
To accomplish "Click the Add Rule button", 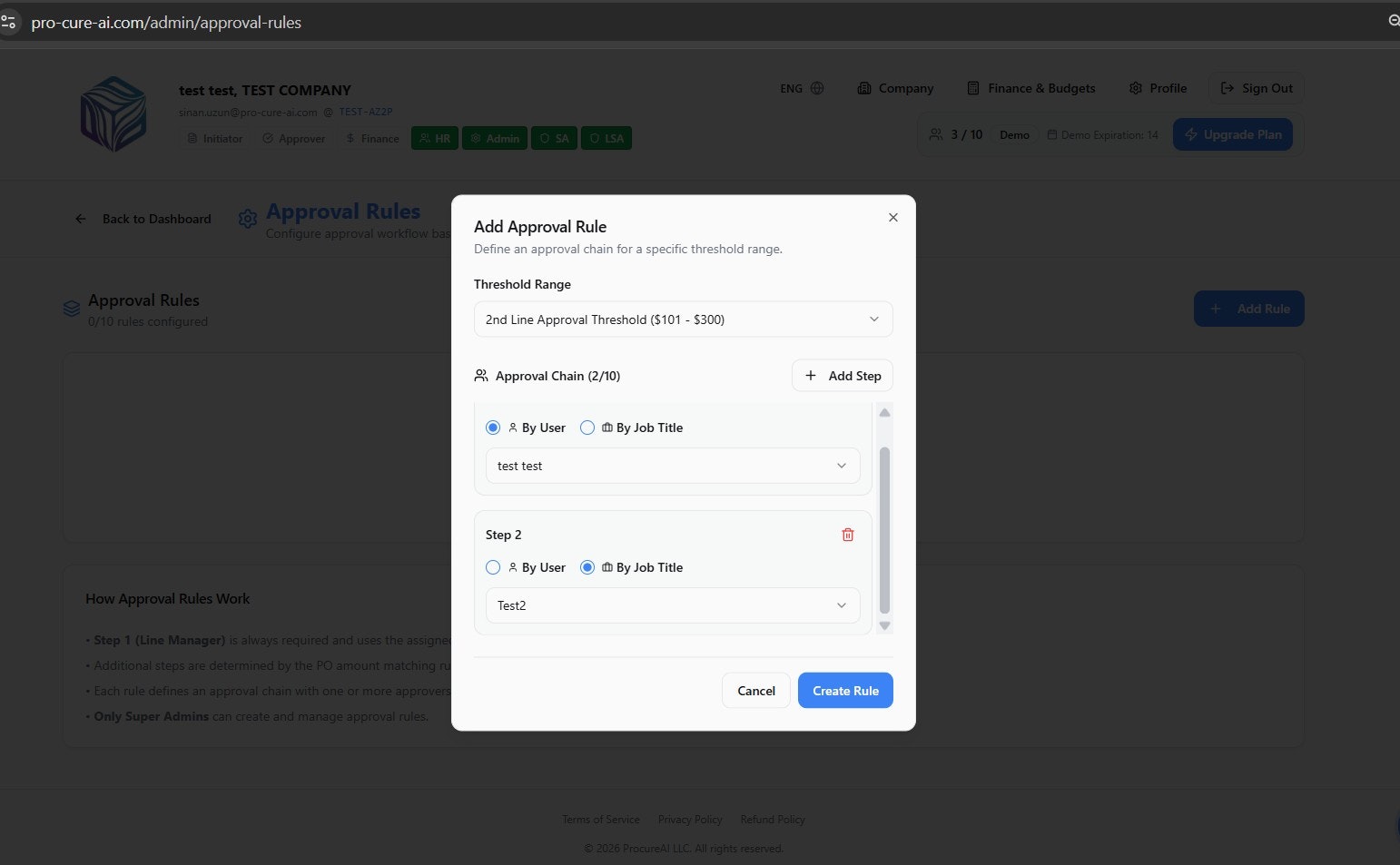I will click(1249, 309).
